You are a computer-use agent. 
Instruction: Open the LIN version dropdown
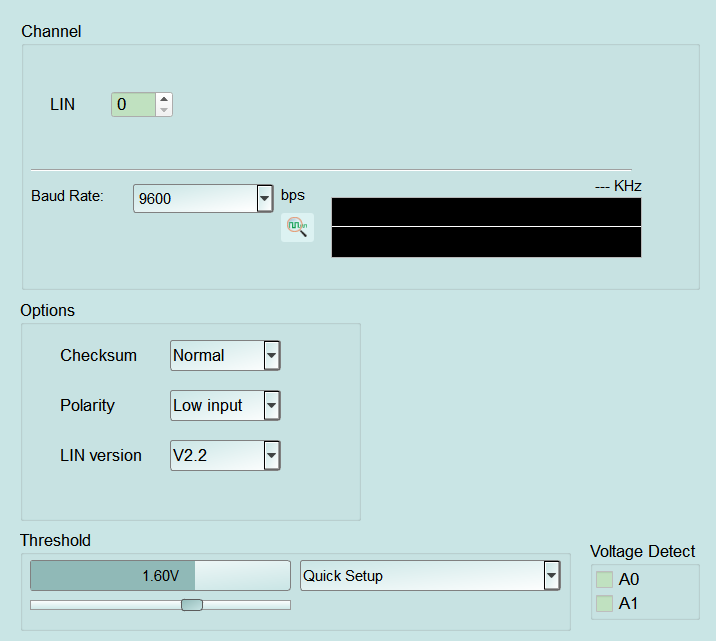coord(225,455)
